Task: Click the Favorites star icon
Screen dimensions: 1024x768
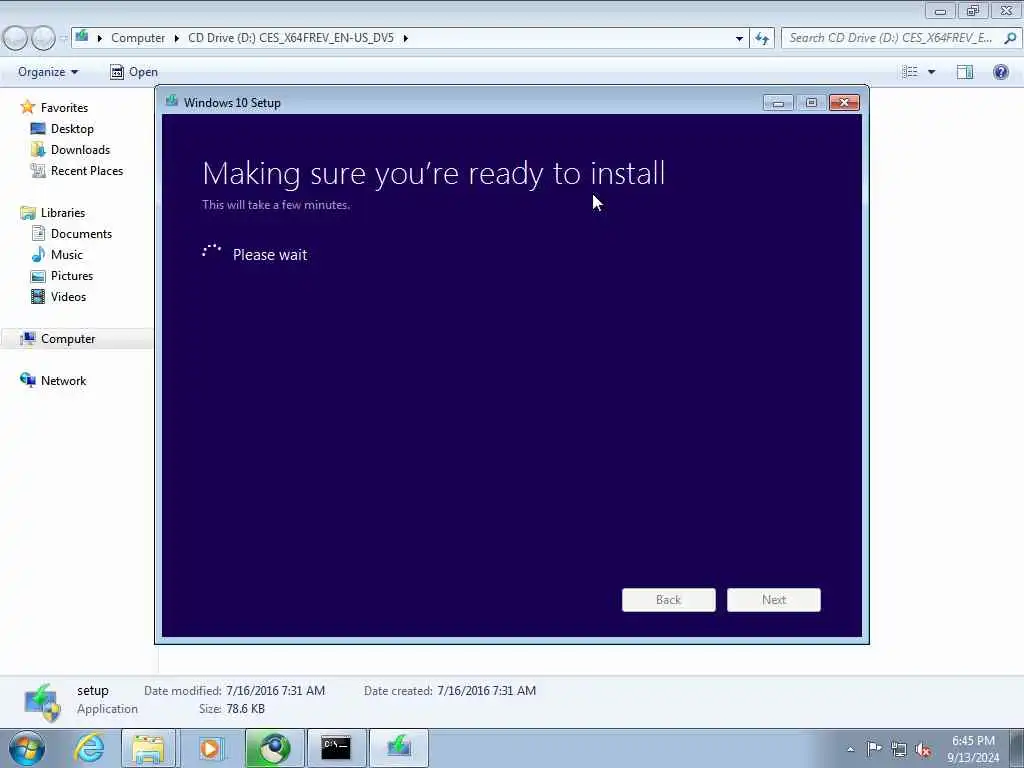Action: (27, 106)
